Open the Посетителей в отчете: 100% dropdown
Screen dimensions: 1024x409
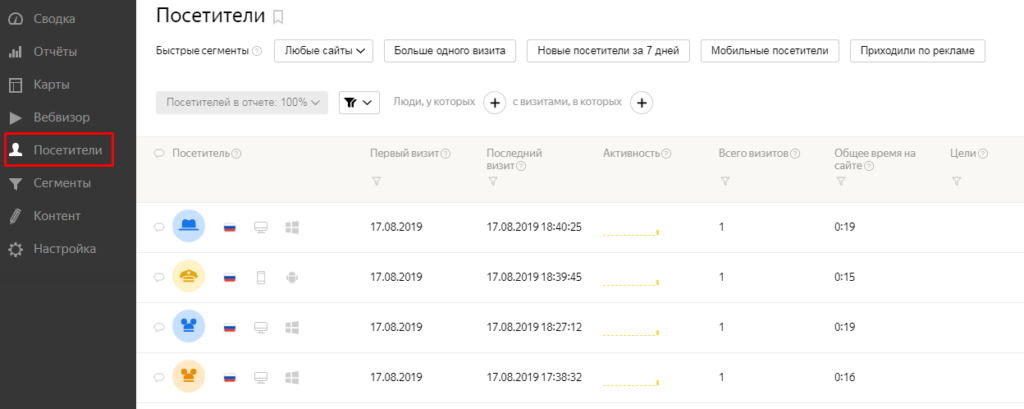pyautogui.click(x=242, y=102)
